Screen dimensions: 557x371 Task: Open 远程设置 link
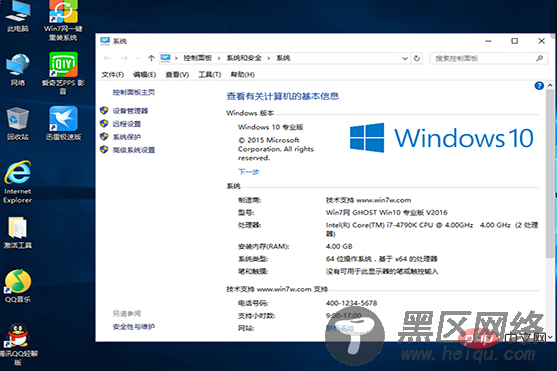[x=127, y=124]
